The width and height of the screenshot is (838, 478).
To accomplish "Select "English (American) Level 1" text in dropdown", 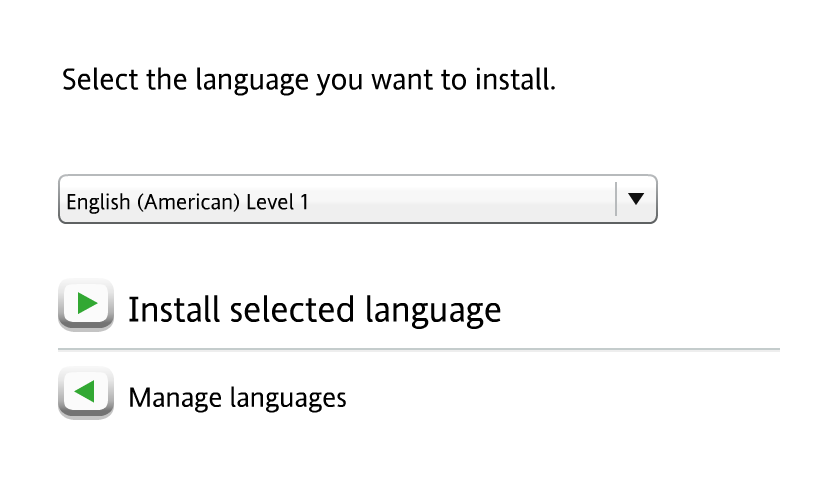I will pyautogui.click(x=187, y=202).
